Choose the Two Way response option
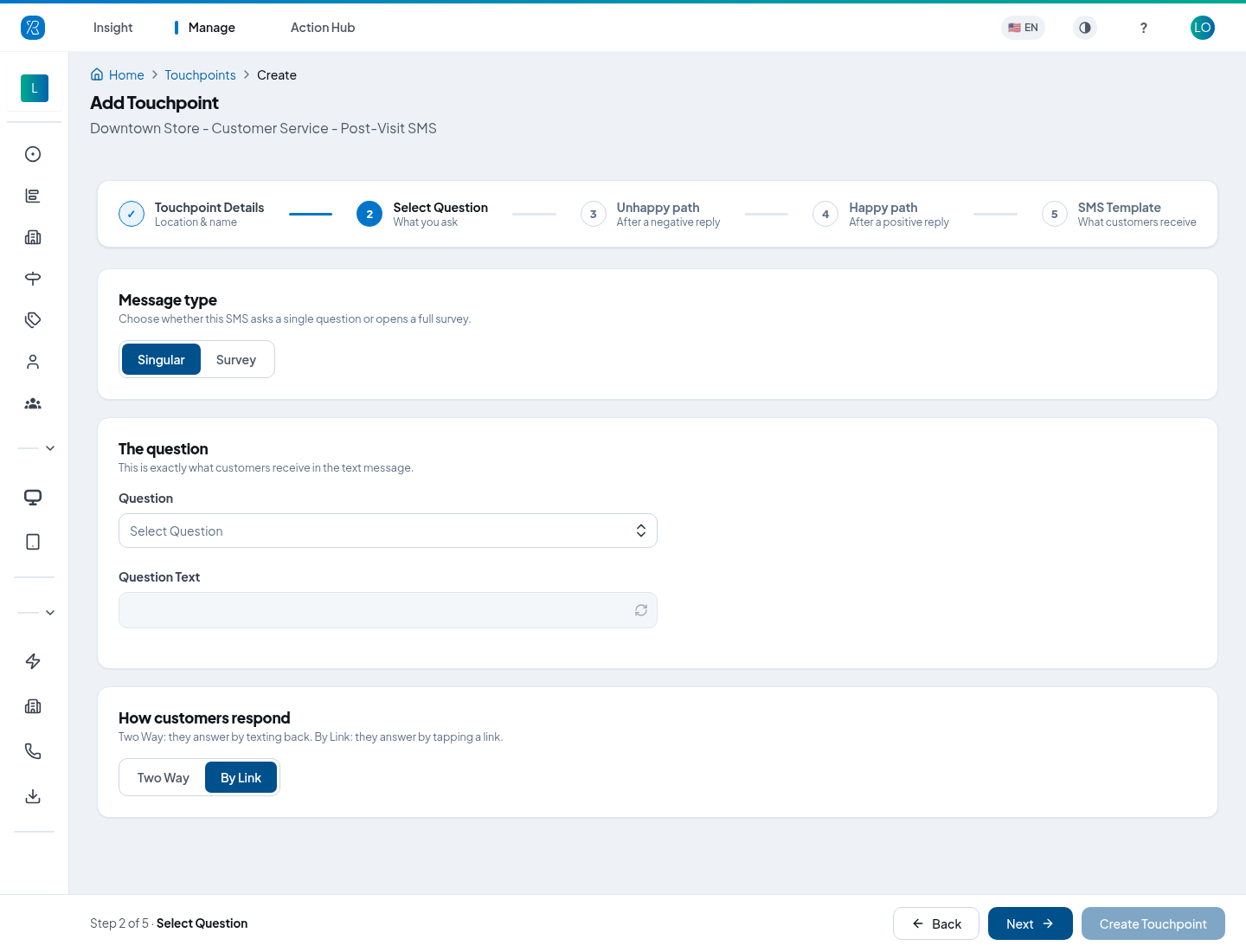 point(164,777)
